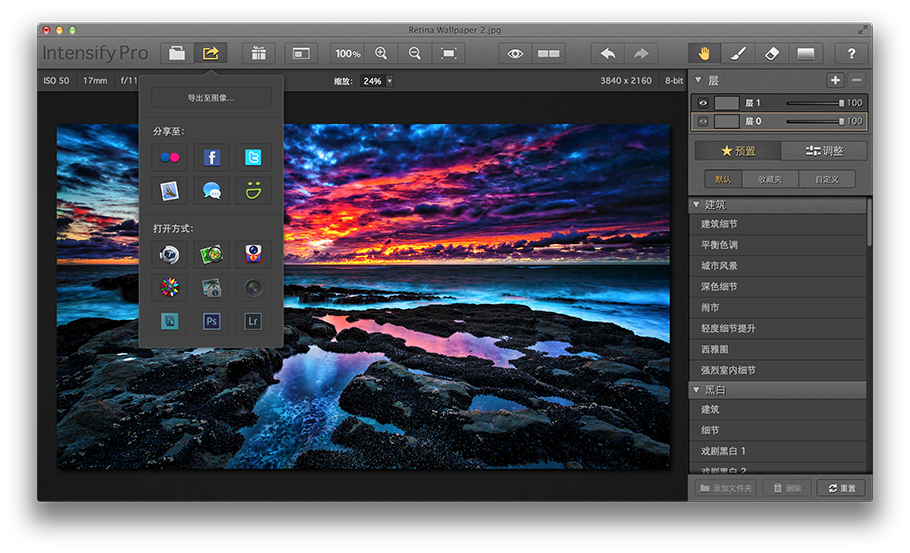Screen dimensions: 910x553
Task: Open the 缩放 24% zoom dropdown
Action: coord(377,81)
